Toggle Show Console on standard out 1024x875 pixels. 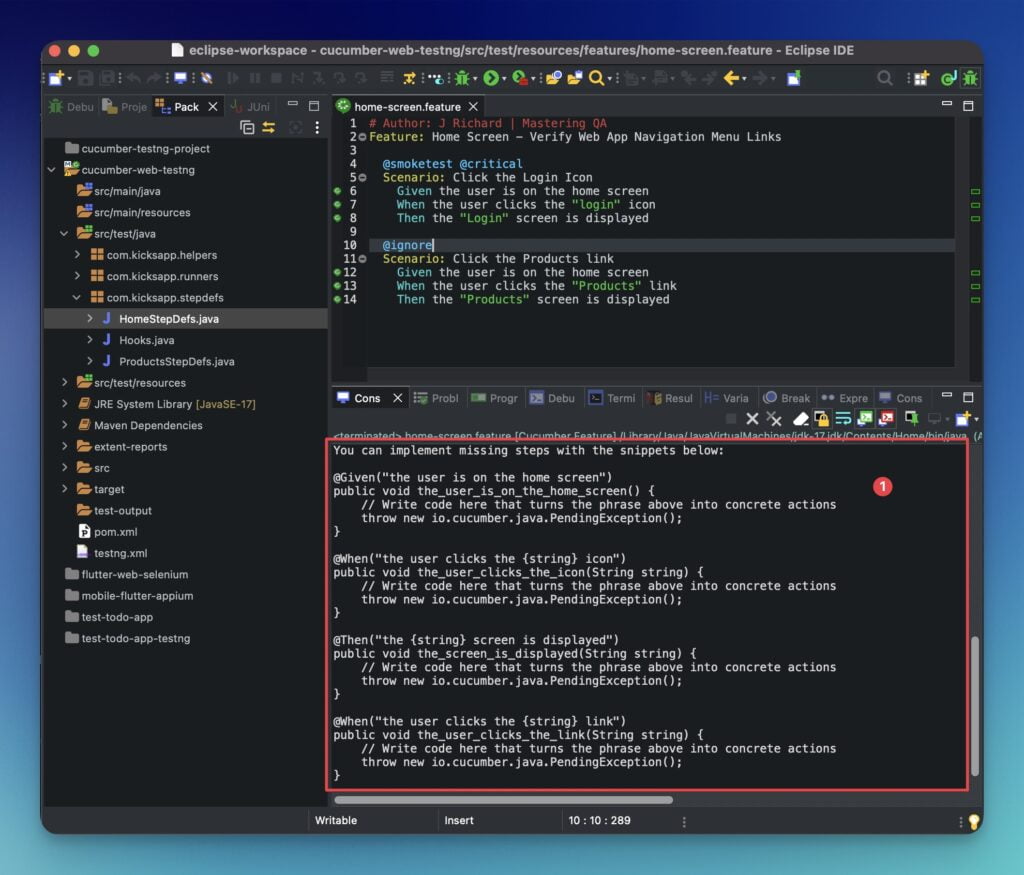865,419
